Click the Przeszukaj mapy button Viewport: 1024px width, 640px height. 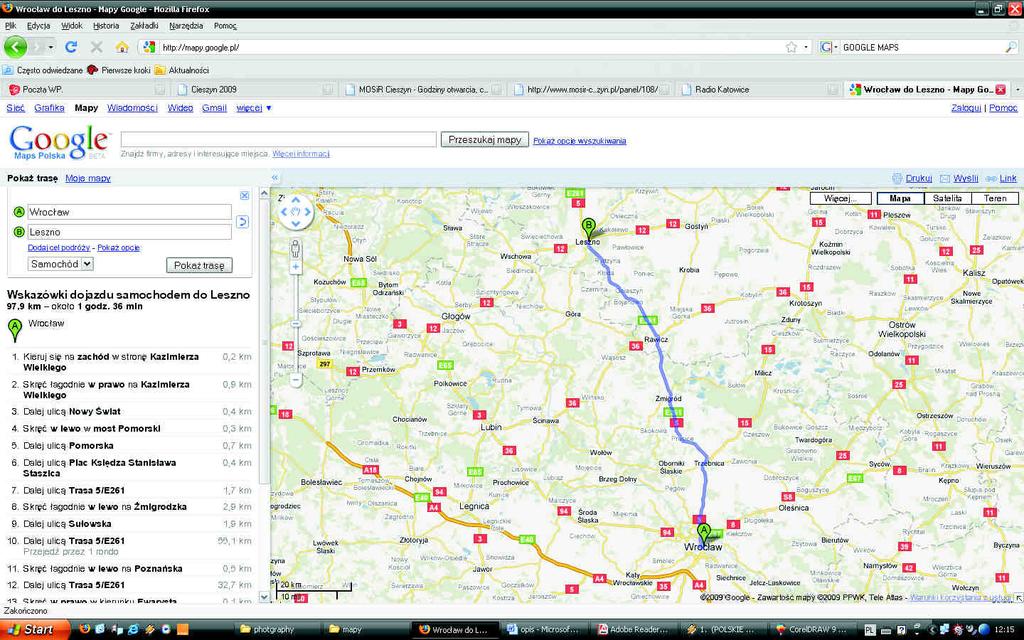[485, 140]
